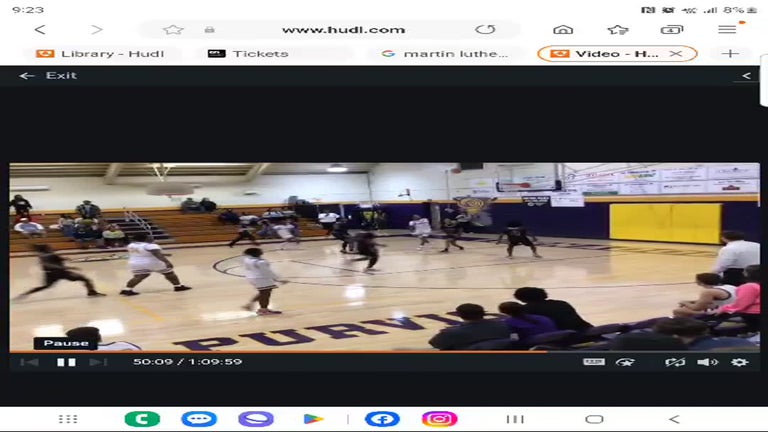Open the purple chat app
The image size is (768, 432).
click(x=256, y=419)
